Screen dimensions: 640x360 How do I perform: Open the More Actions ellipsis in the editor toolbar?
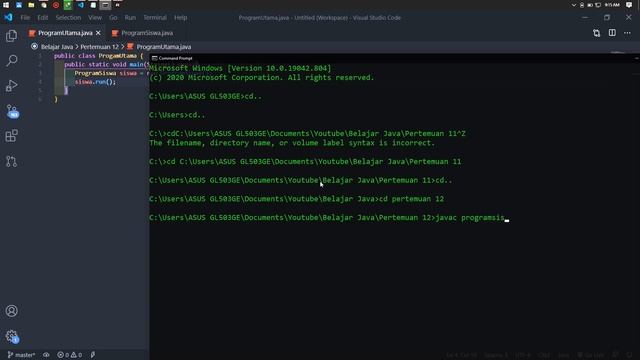pos(627,33)
